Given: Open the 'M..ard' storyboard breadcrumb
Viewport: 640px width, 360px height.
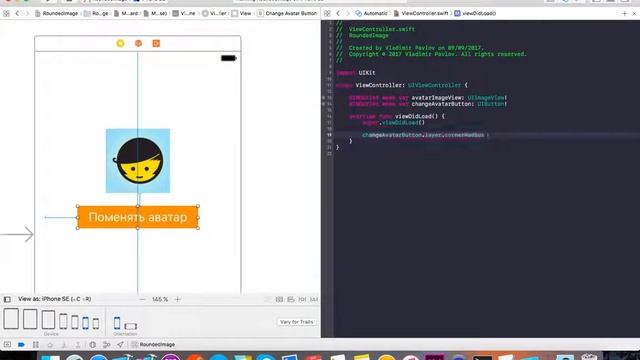Looking at the screenshot, I should 126,13.
